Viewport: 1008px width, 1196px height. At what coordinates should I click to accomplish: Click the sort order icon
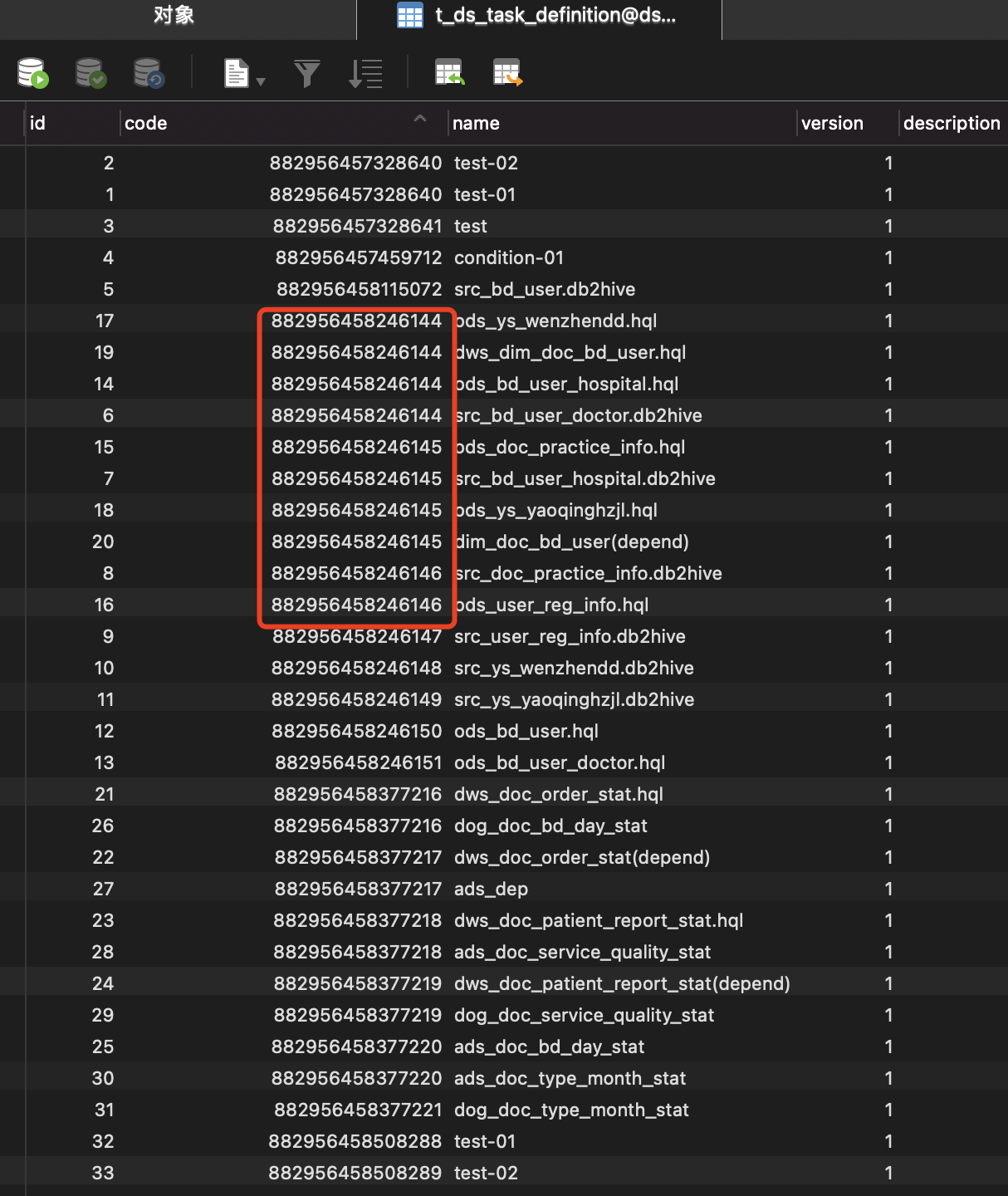365,73
